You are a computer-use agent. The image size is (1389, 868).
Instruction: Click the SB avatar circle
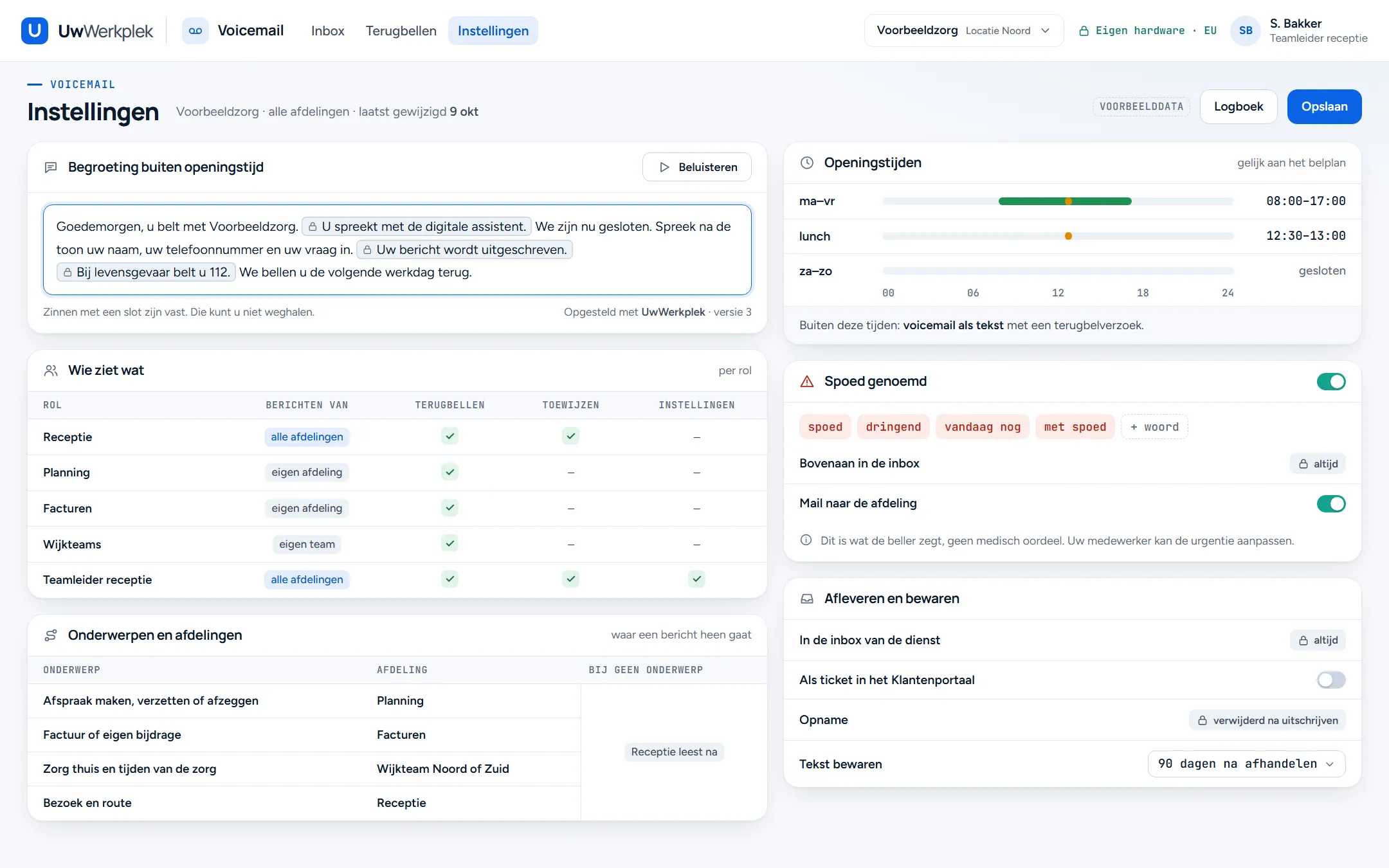pos(1246,30)
